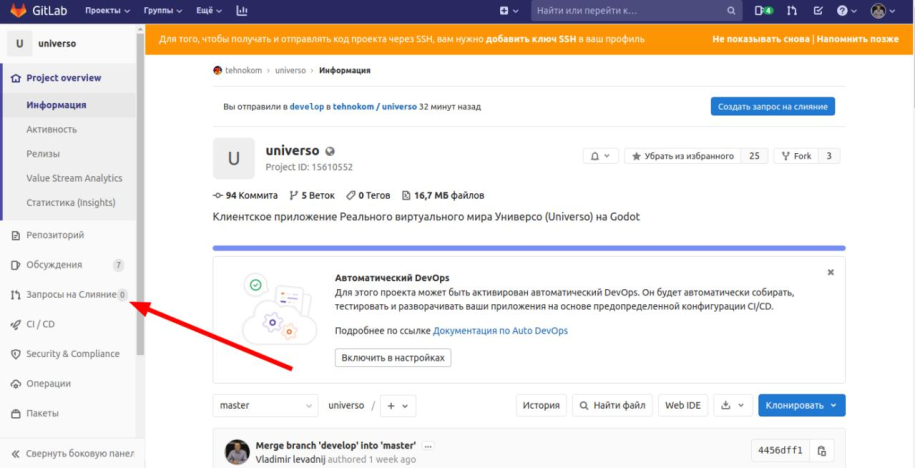Open the forks count 3
This screenshot has height=468, width=915.
829,156
